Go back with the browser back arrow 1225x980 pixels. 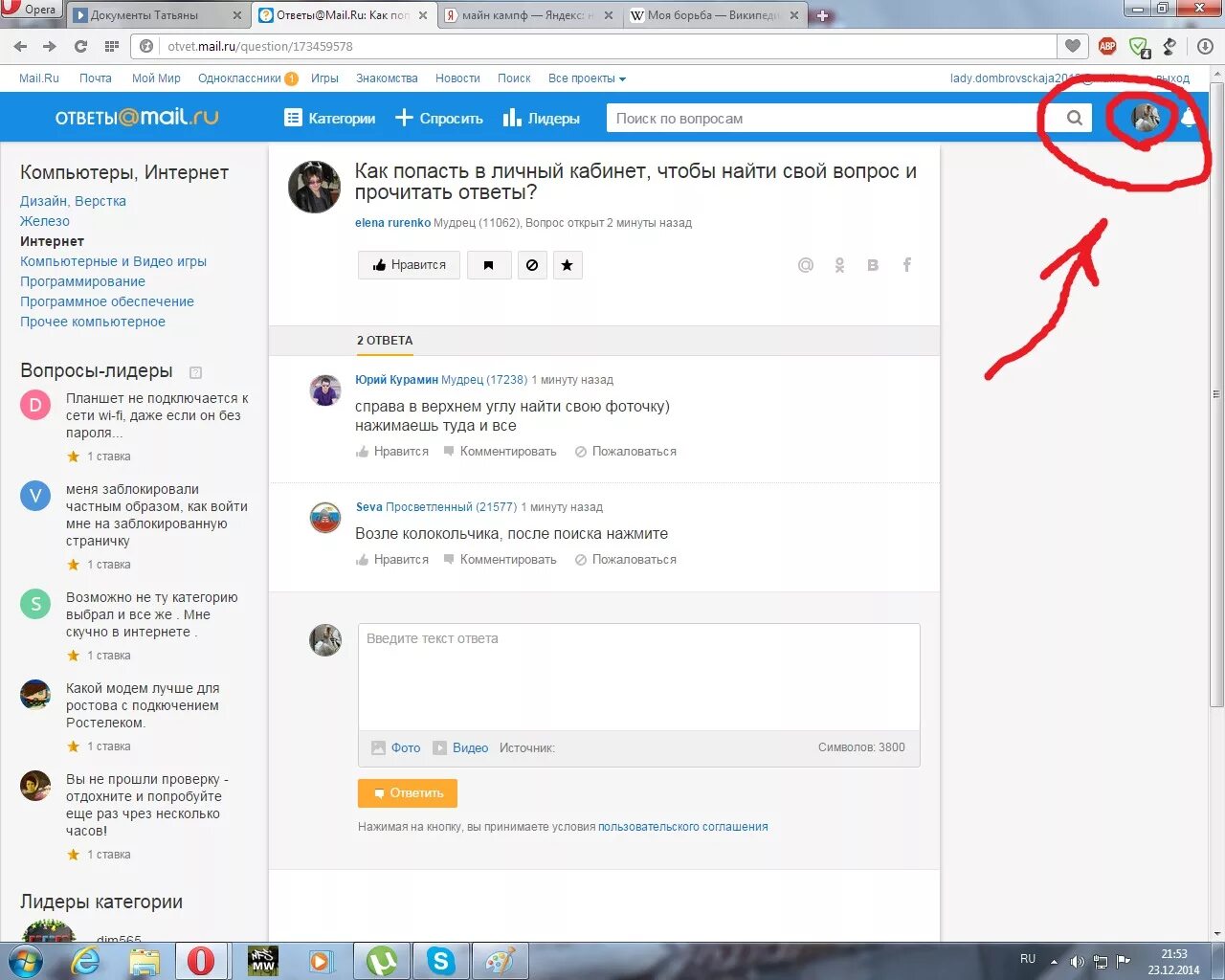click(x=20, y=46)
